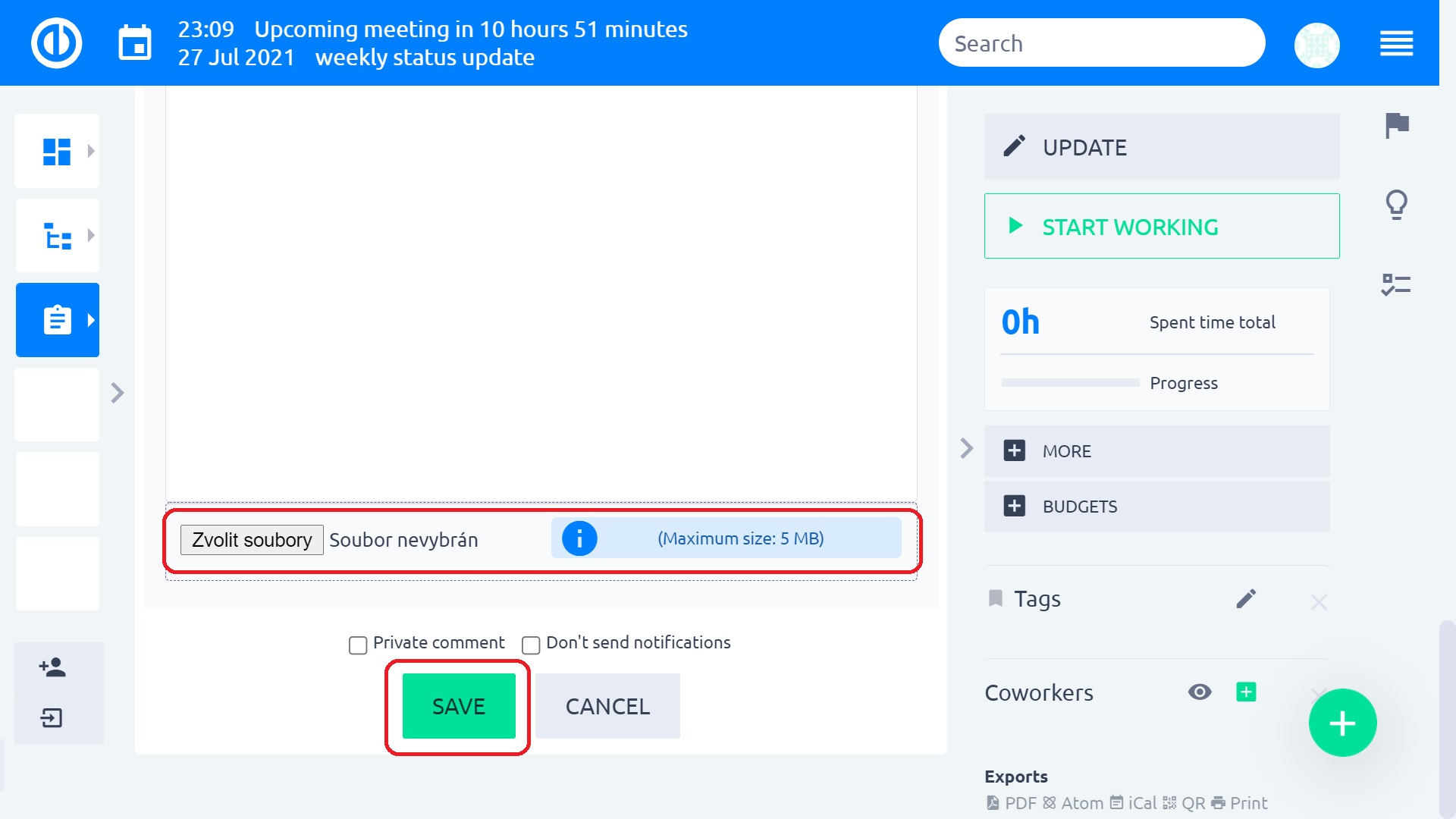Select the dashboard icon in the left sidebar
Screen dimensions: 1456x819
tap(56, 150)
